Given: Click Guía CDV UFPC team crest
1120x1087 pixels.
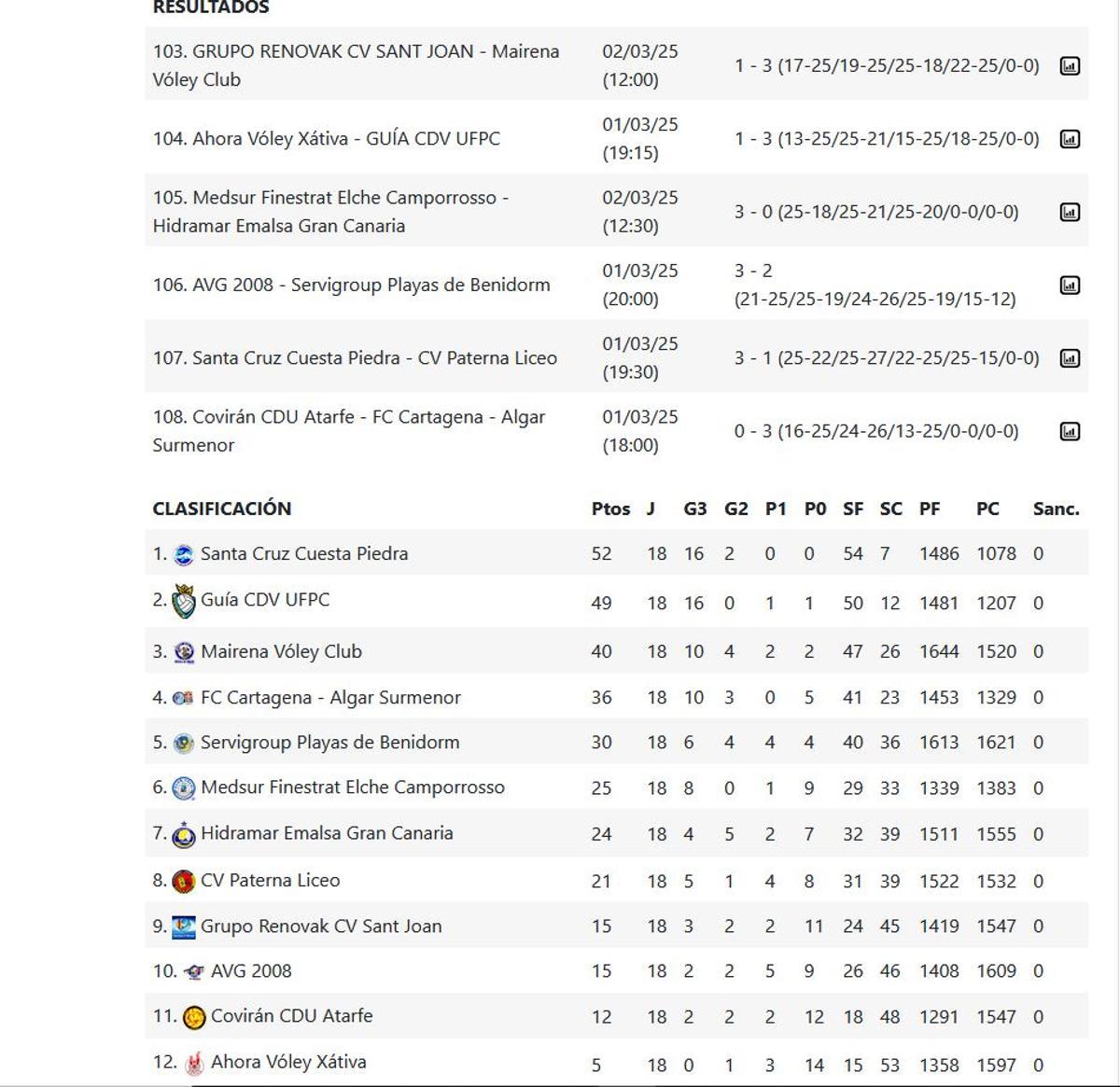Looking at the screenshot, I should tap(184, 602).
